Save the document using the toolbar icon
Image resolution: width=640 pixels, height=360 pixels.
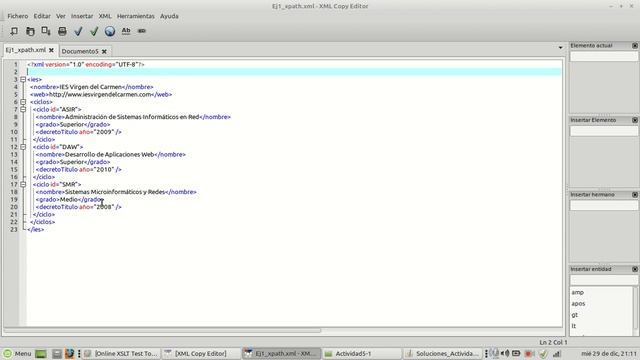point(46,31)
